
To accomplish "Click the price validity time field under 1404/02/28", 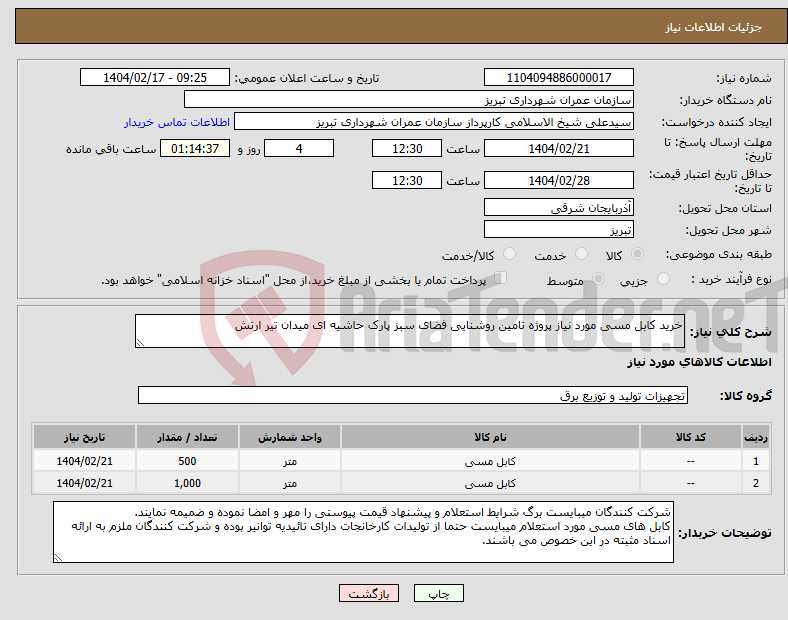I will [x=407, y=180].
